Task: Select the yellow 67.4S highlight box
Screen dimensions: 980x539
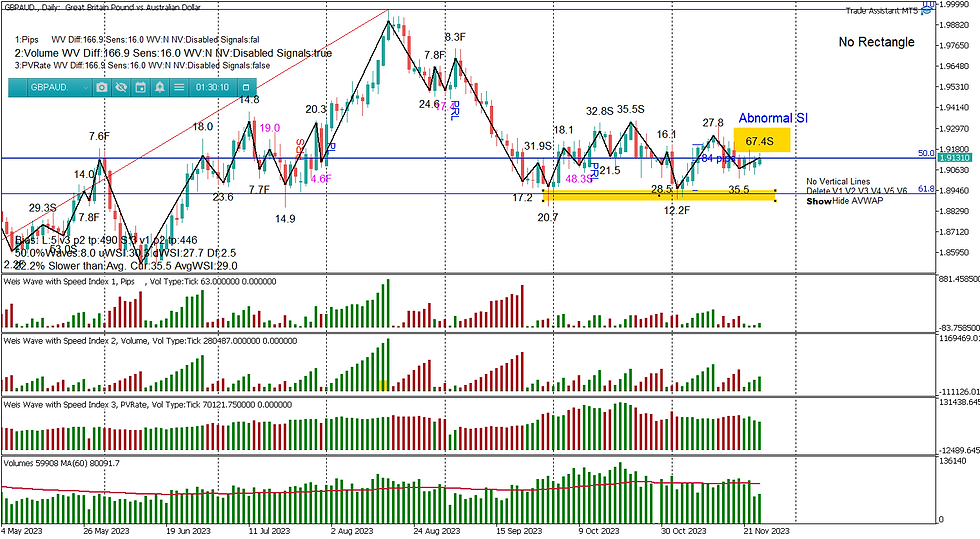Action: 762,141
